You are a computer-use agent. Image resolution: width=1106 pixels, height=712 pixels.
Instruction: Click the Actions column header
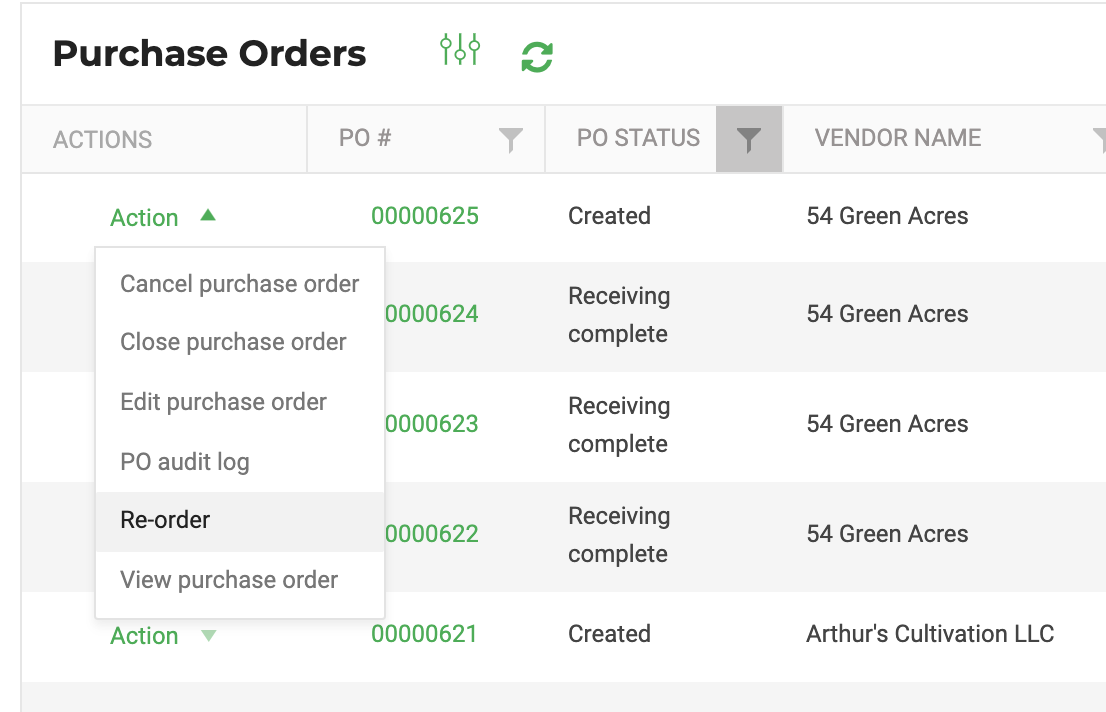click(x=102, y=140)
